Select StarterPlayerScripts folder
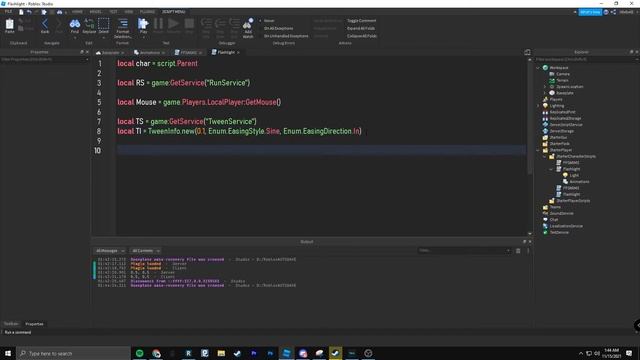The width and height of the screenshot is (640, 360). click(x=573, y=201)
